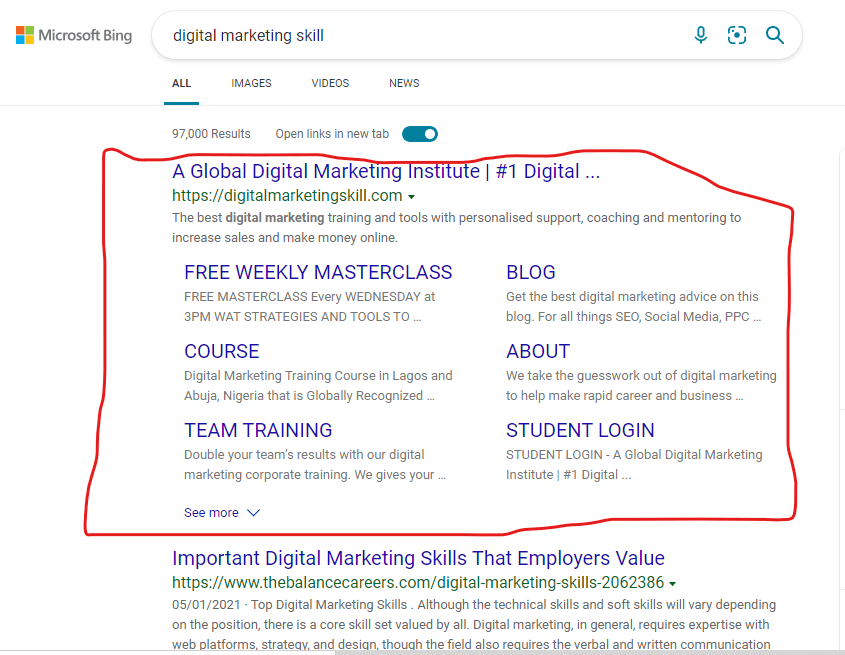This screenshot has height=655, width=845.
Task: Select the ALL search tab
Action: (x=182, y=83)
